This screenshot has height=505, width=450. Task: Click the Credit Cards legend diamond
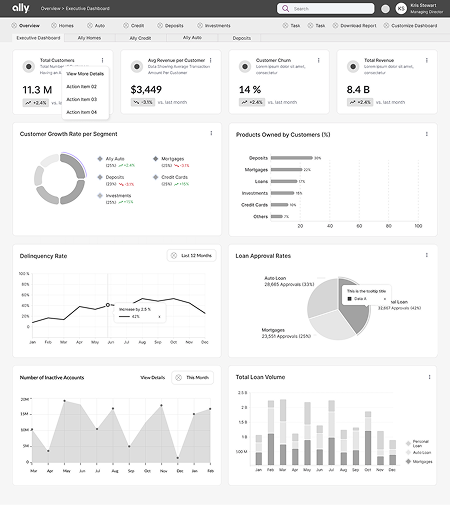pos(155,177)
